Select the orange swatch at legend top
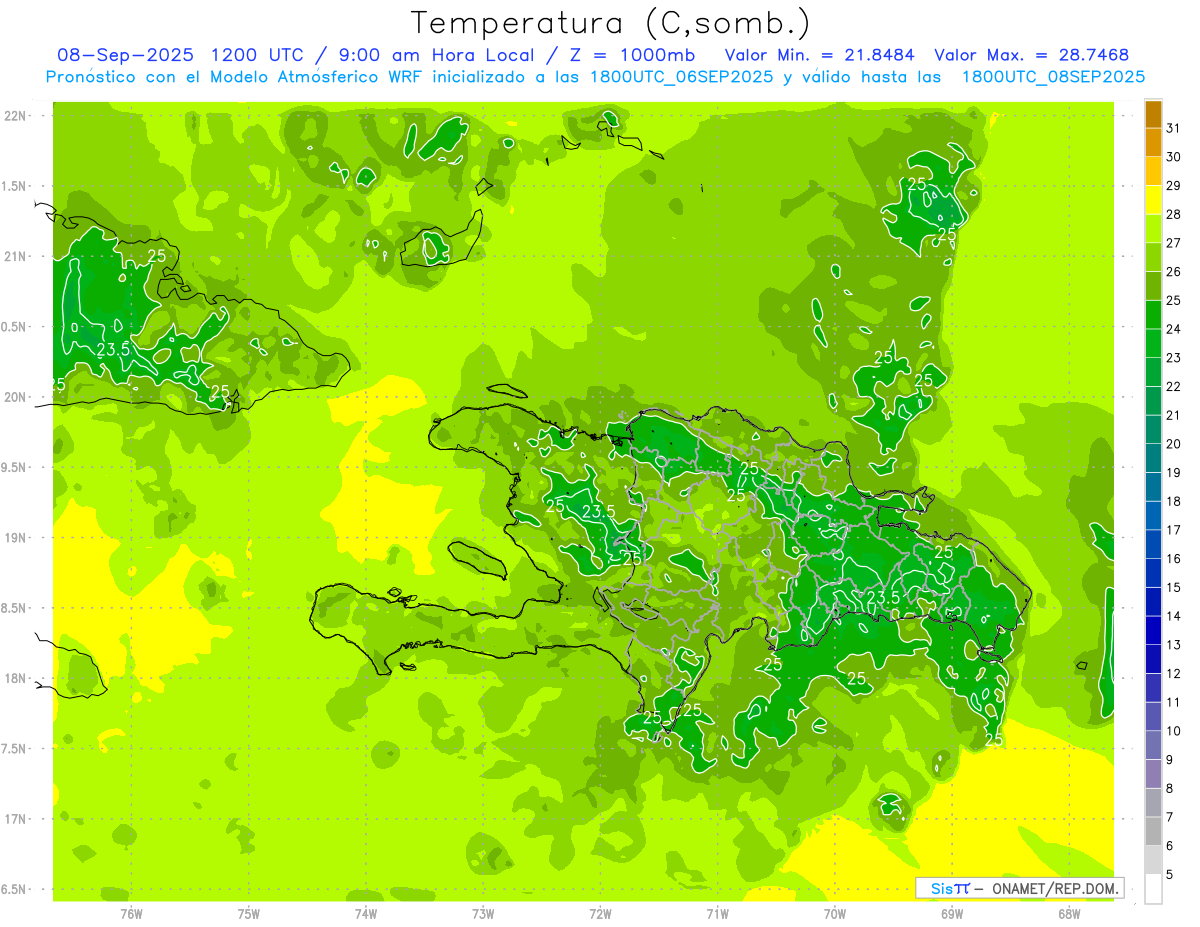The image size is (1200, 927). (1153, 115)
